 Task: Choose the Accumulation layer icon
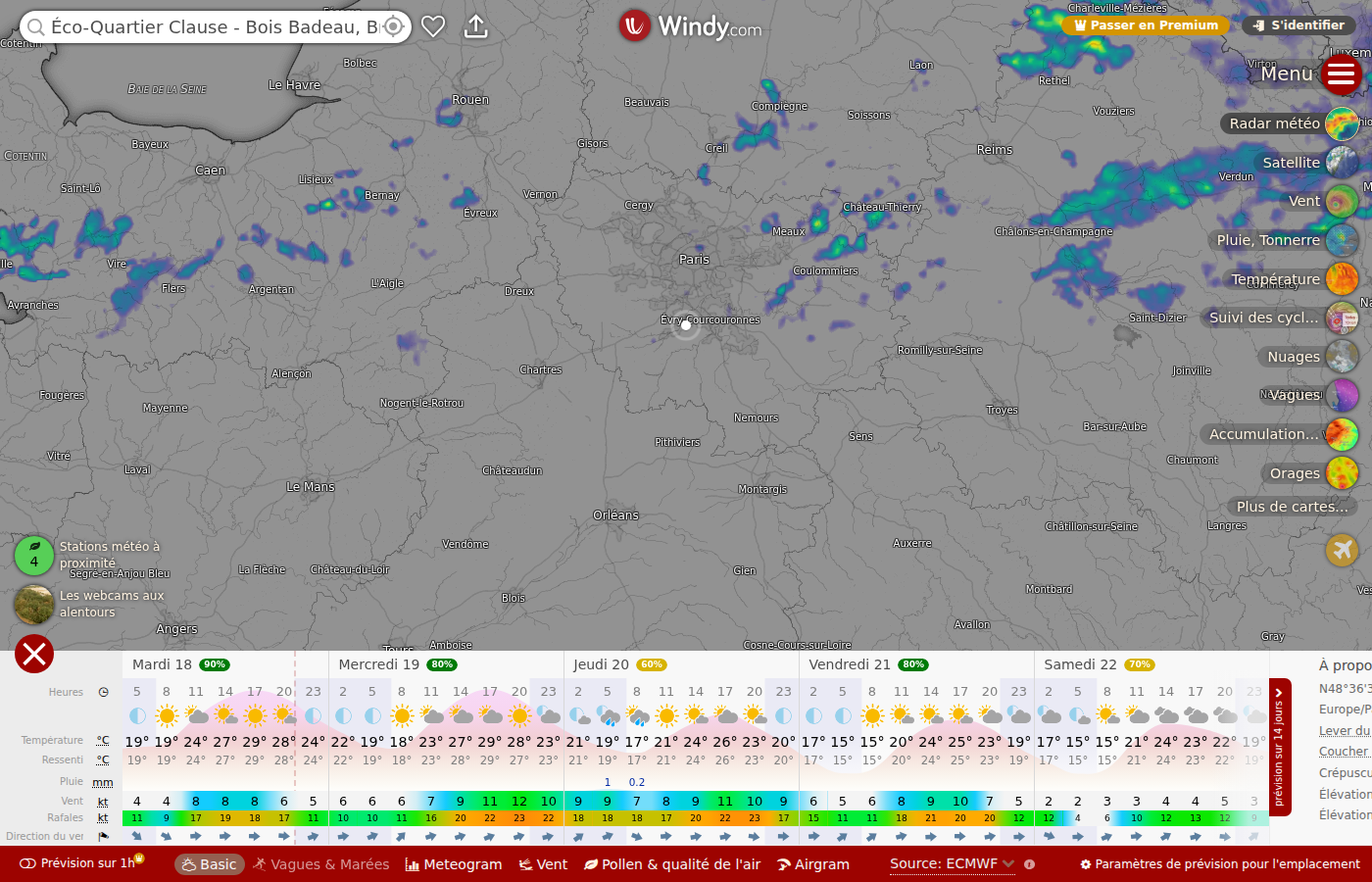pyautogui.click(x=1342, y=434)
